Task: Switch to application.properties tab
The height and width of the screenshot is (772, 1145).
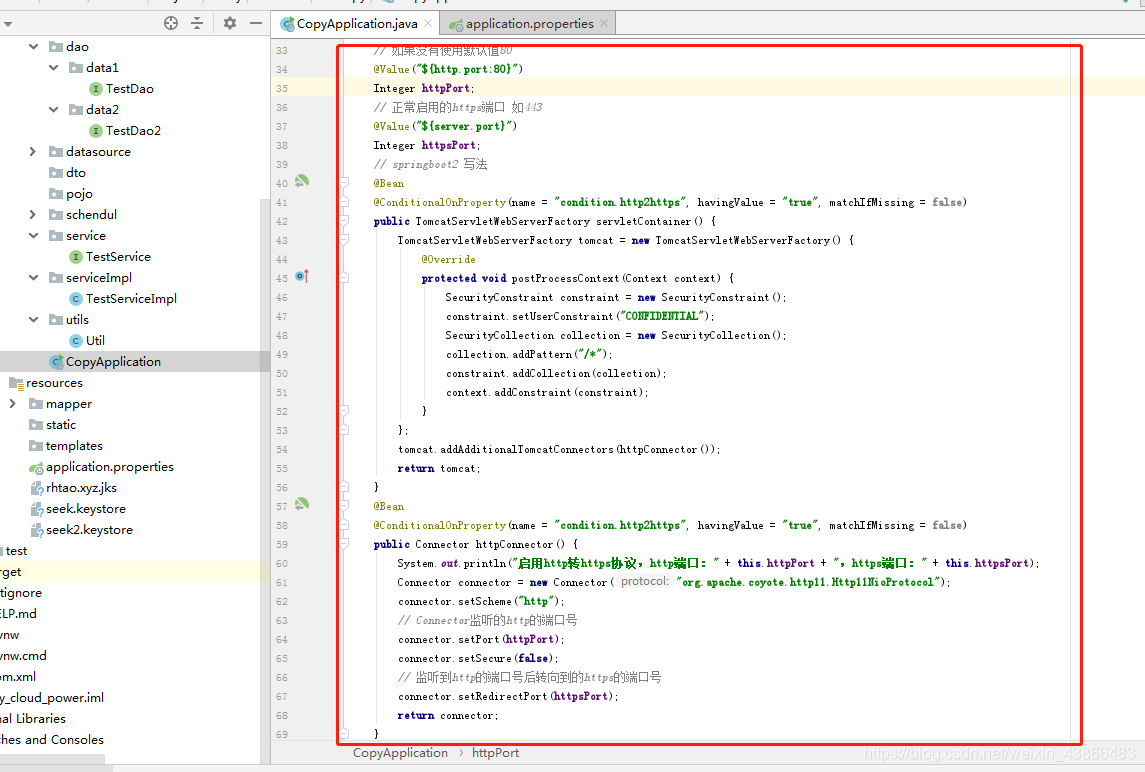Action: (529, 23)
